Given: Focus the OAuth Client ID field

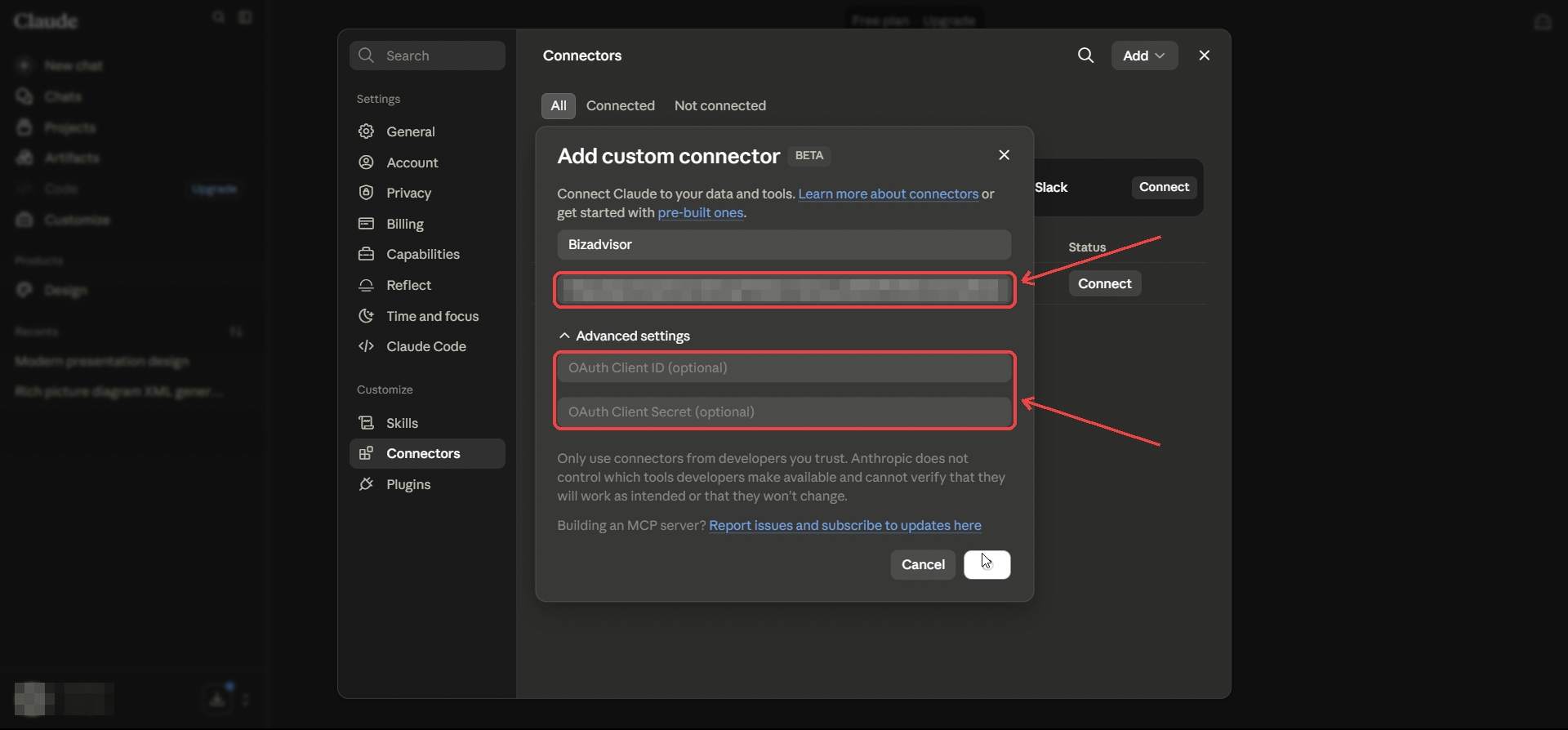Looking at the screenshot, I should (784, 367).
